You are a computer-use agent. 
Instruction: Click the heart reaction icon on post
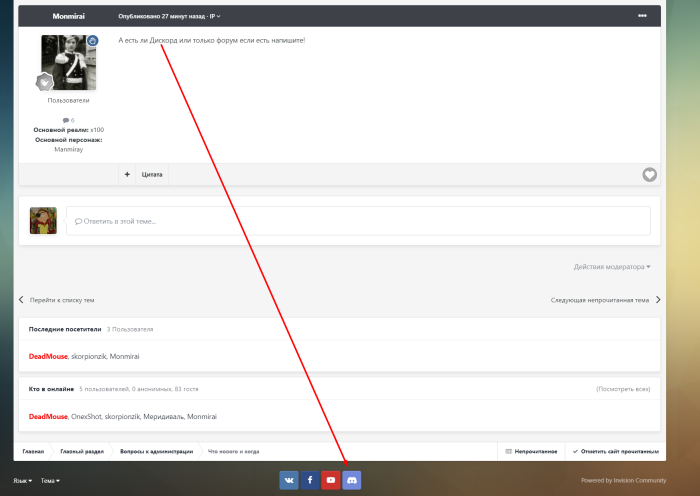tap(649, 174)
